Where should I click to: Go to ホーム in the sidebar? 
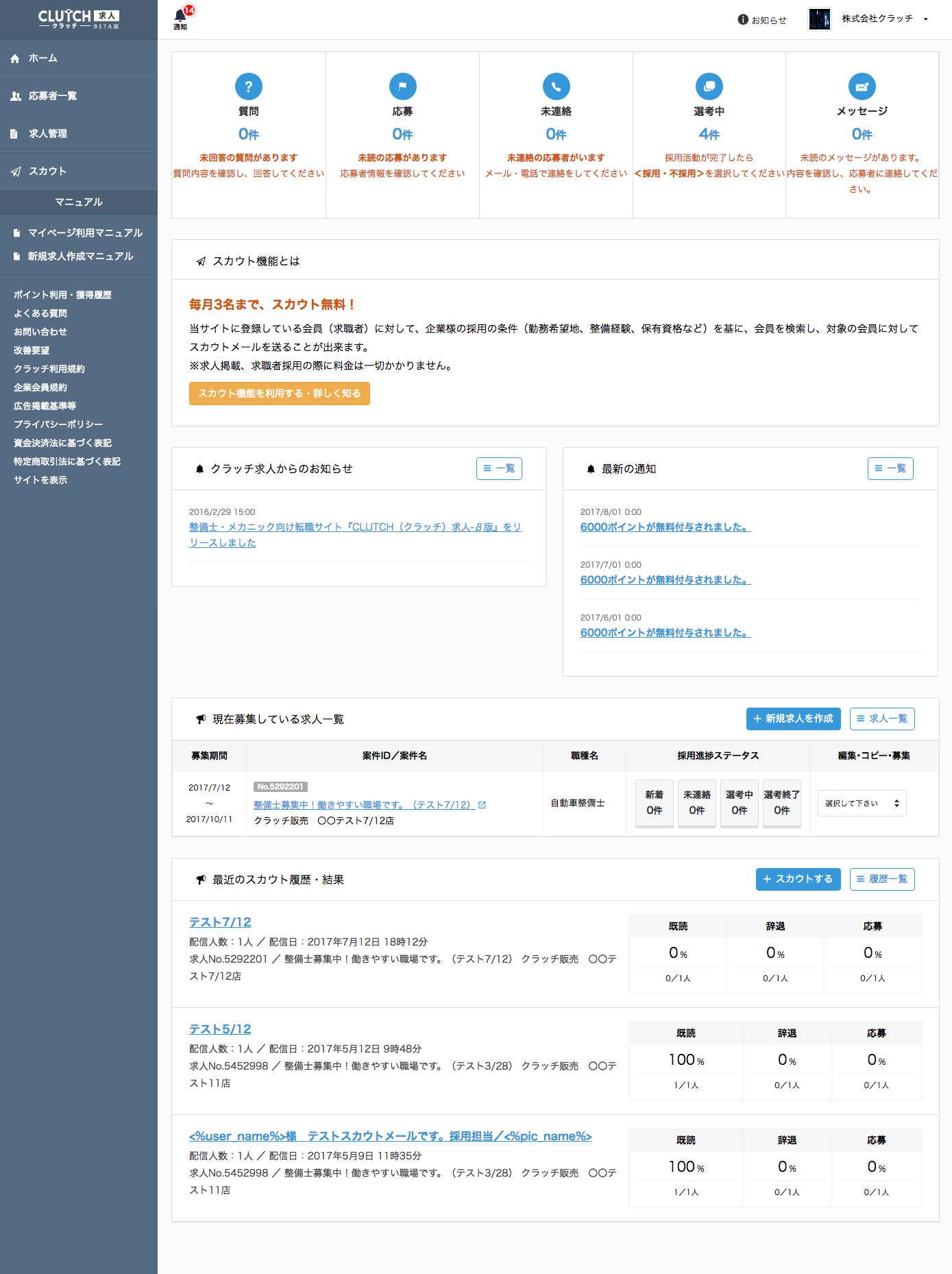pos(43,58)
